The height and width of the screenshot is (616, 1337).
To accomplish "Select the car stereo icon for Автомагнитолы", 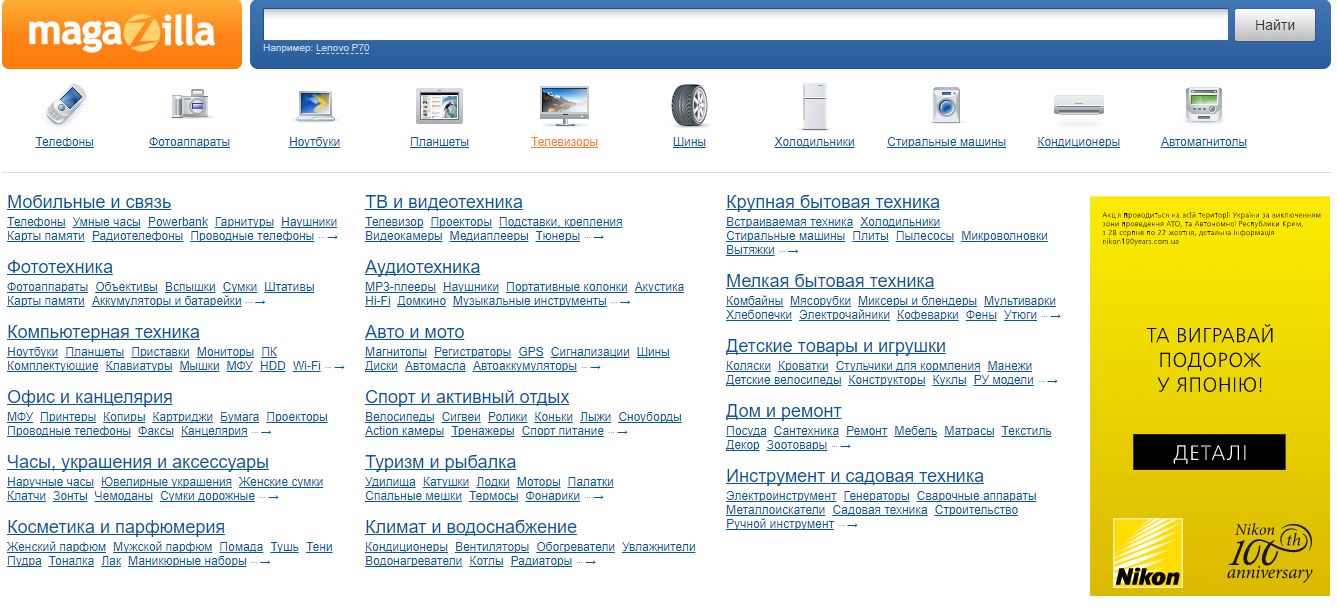I will (1203, 105).
